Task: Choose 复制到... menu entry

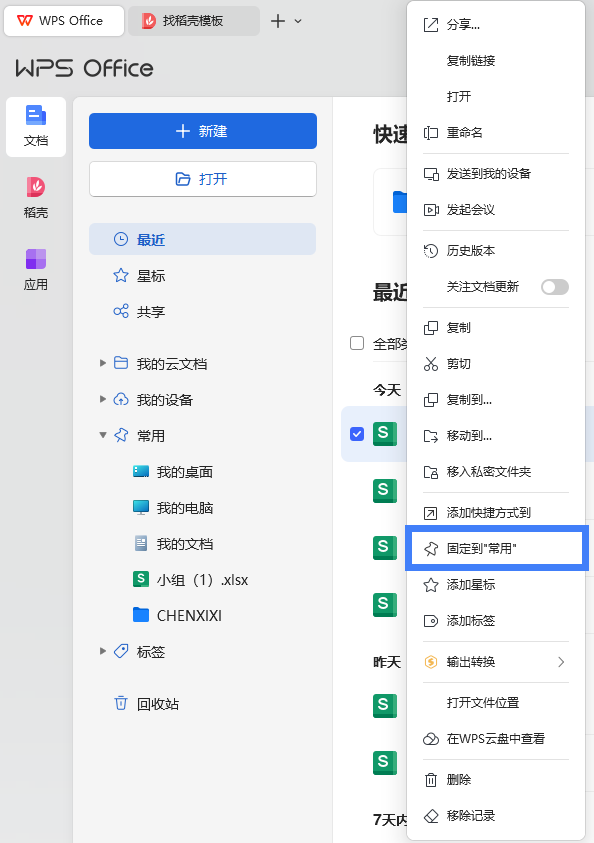Action: (x=496, y=400)
